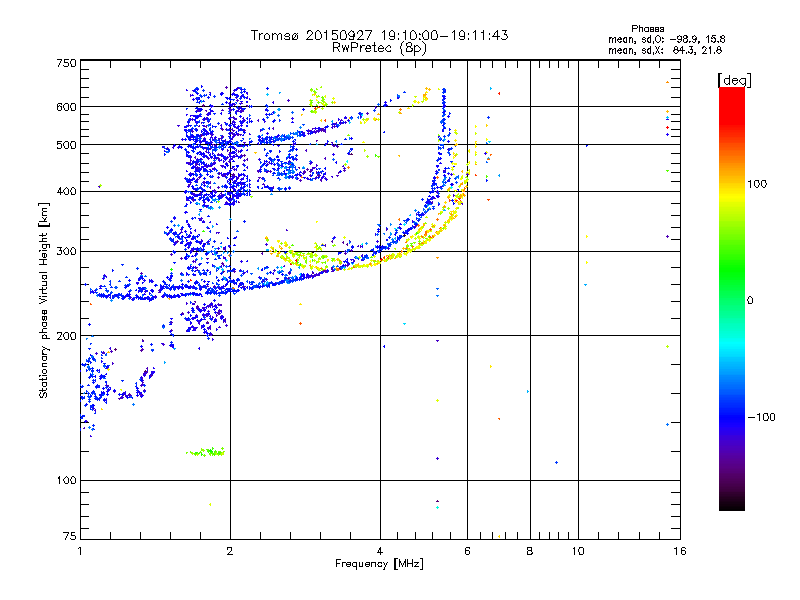Click the x-axis tick label '2'
This screenshot has height=600, width=800.
point(230,551)
